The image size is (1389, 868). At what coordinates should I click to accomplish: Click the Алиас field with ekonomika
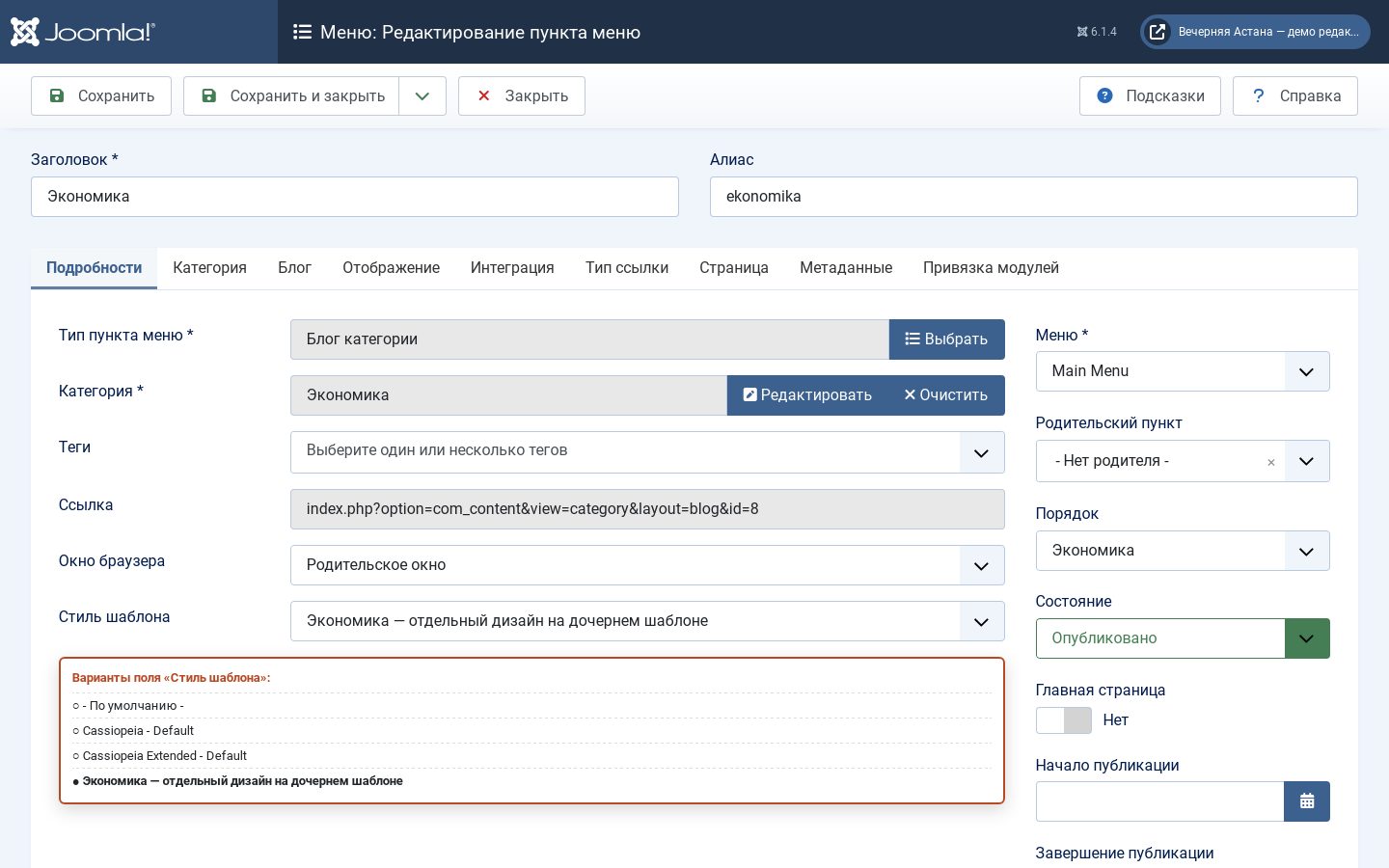point(1034,197)
